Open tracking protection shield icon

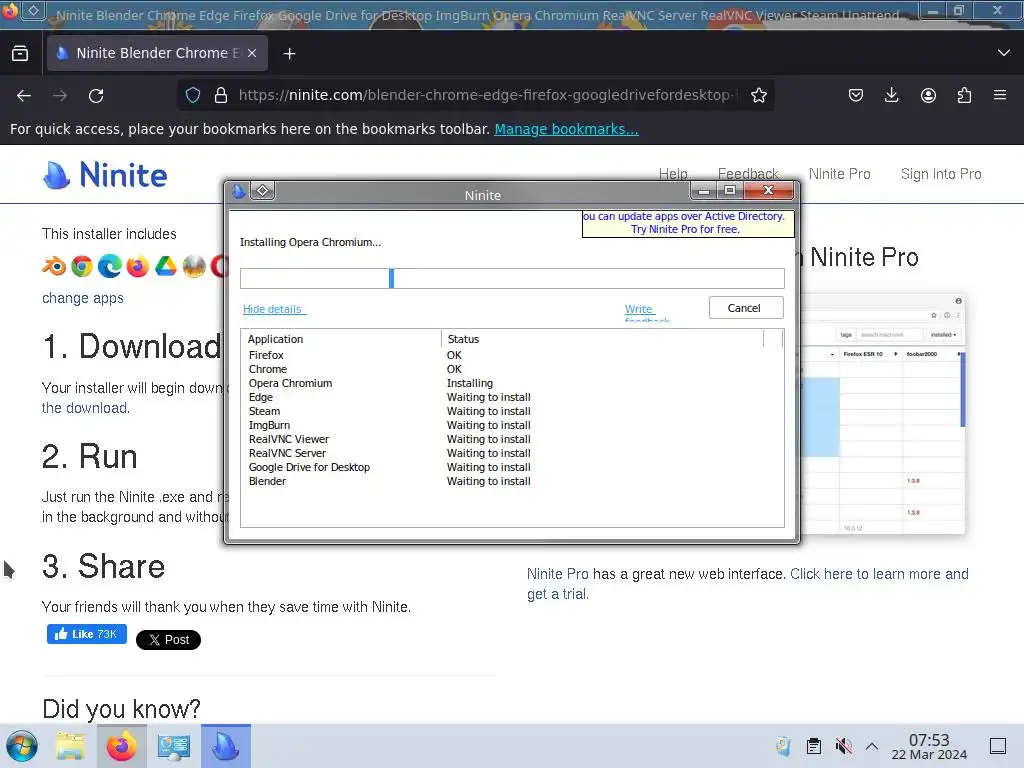pos(193,95)
